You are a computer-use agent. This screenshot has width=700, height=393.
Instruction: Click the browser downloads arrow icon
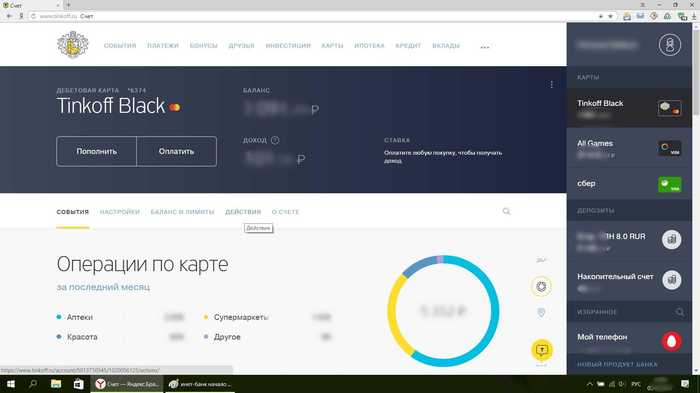click(694, 16)
